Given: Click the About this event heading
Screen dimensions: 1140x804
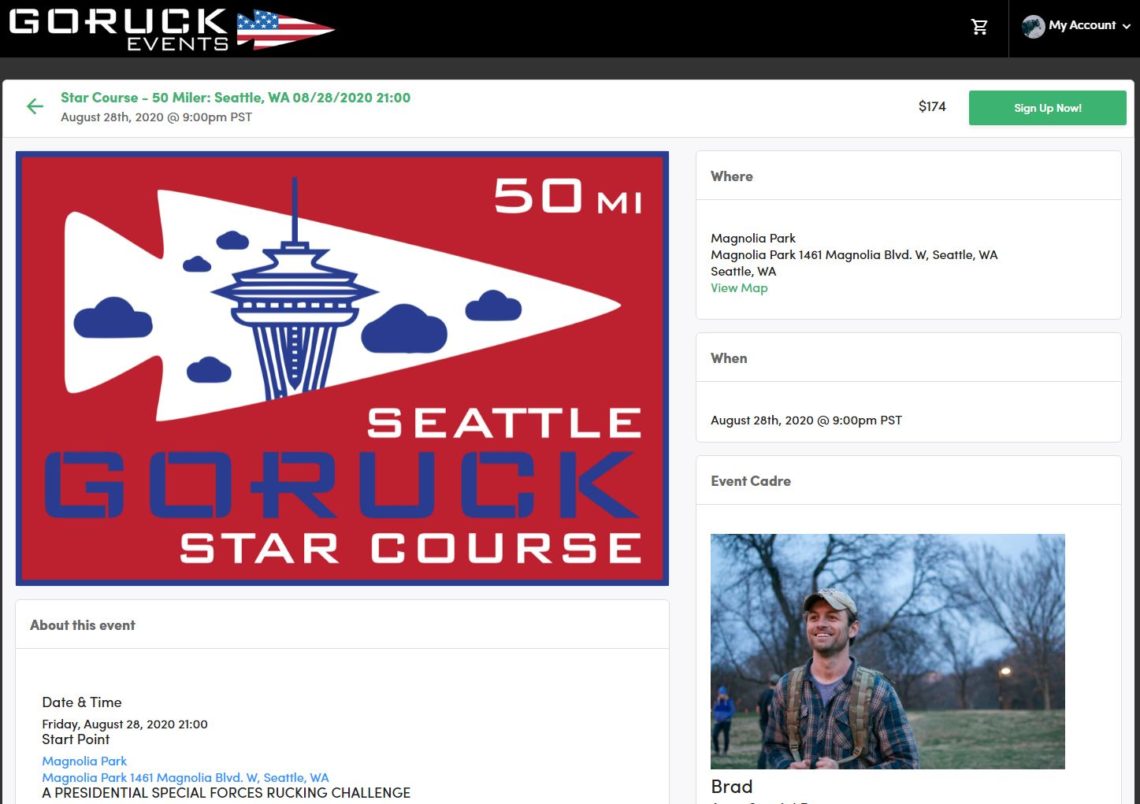Looking at the screenshot, I should tap(82, 625).
